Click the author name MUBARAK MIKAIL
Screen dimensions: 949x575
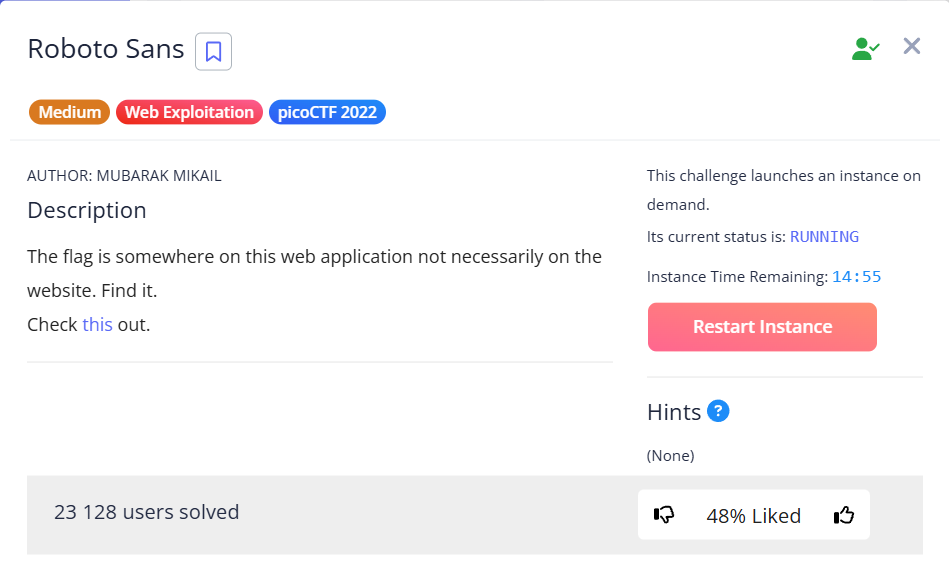[x=159, y=176]
